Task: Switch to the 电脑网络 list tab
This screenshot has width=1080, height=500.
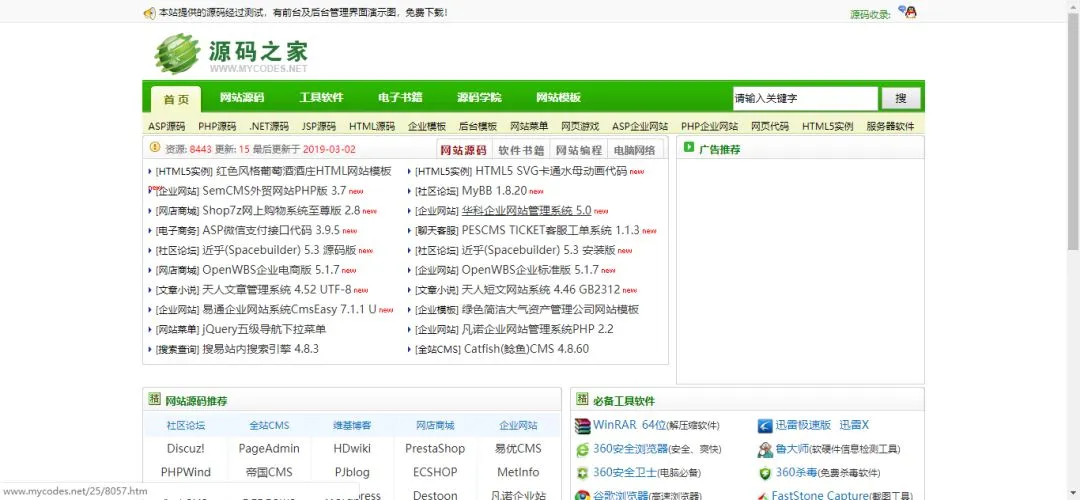Action: click(x=634, y=149)
